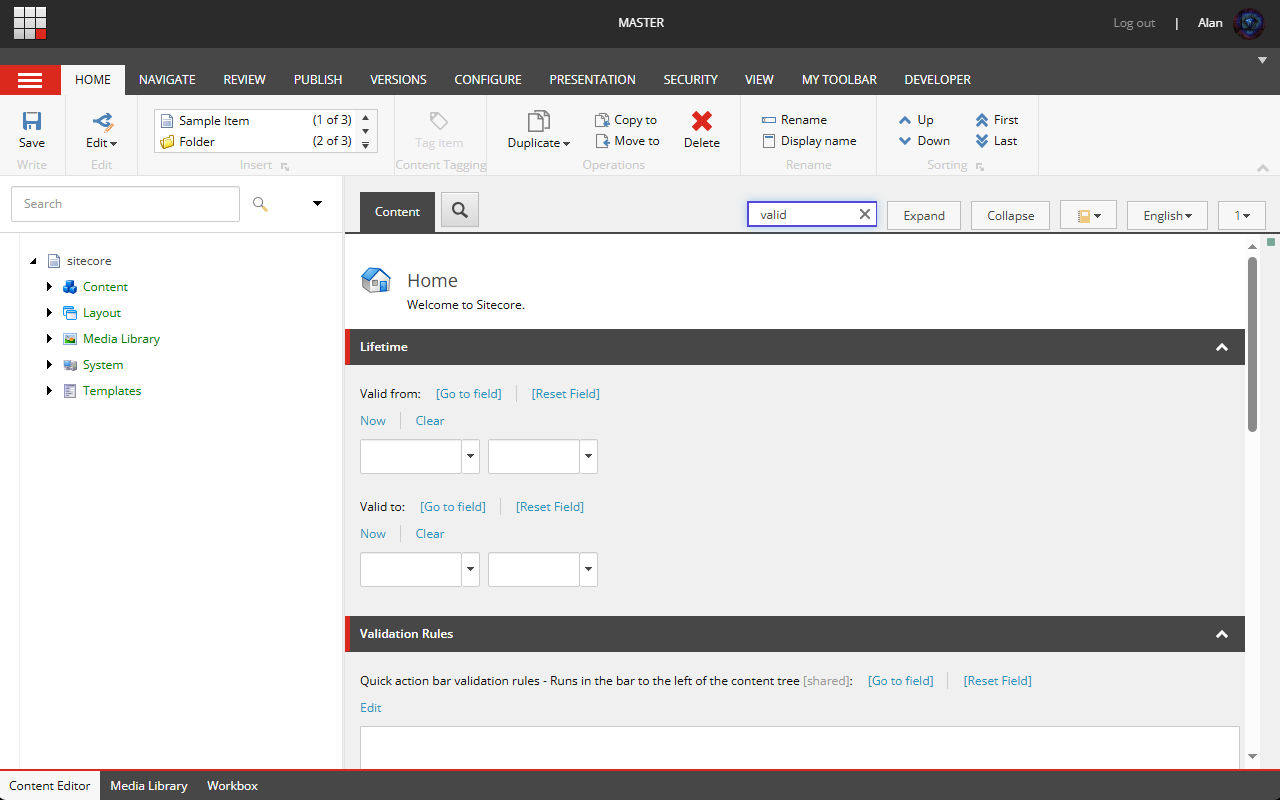Screen dimensions: 1280x800
Task: Open the Duplicate dropdown arrow
Action: 566,144
